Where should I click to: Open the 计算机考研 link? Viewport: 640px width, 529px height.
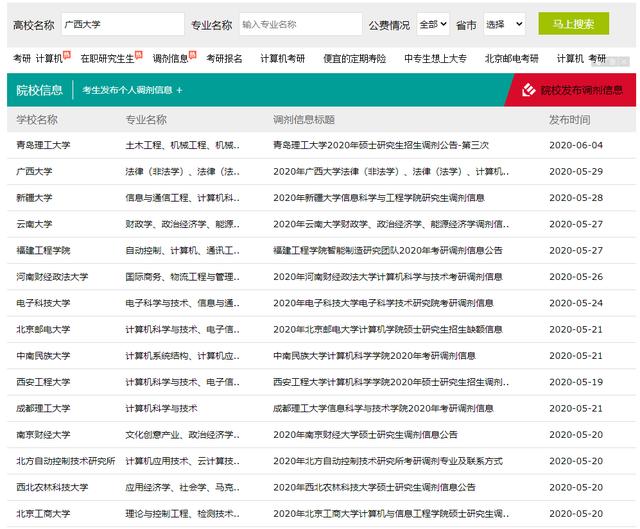[x=282, y=59]
